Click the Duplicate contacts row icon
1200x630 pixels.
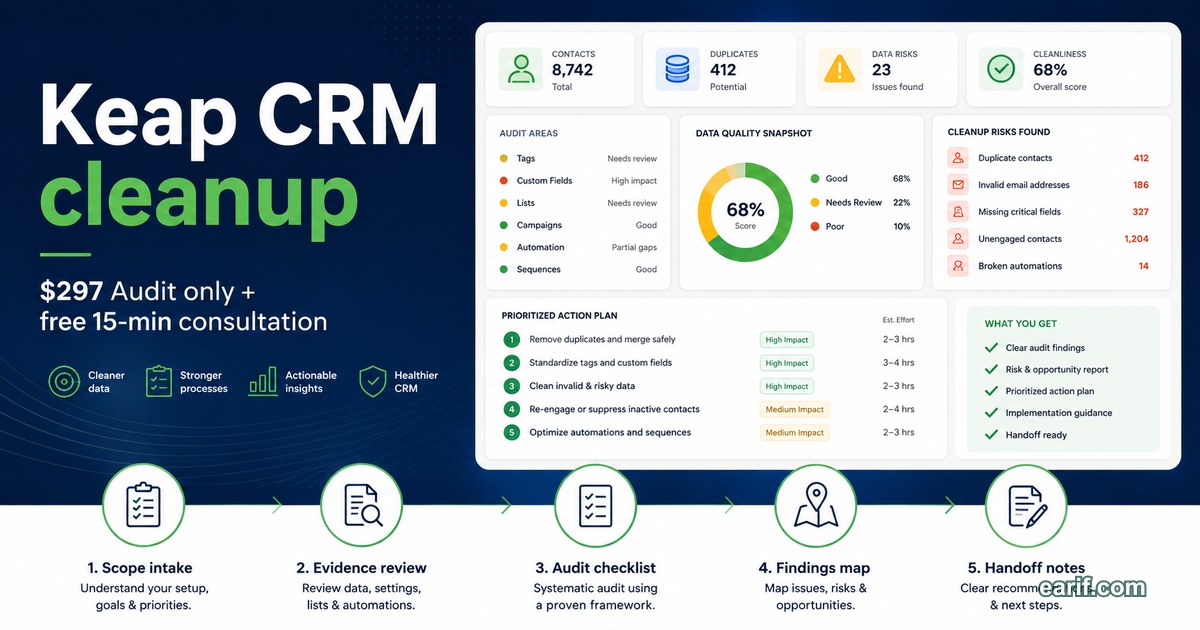(959, 158)
